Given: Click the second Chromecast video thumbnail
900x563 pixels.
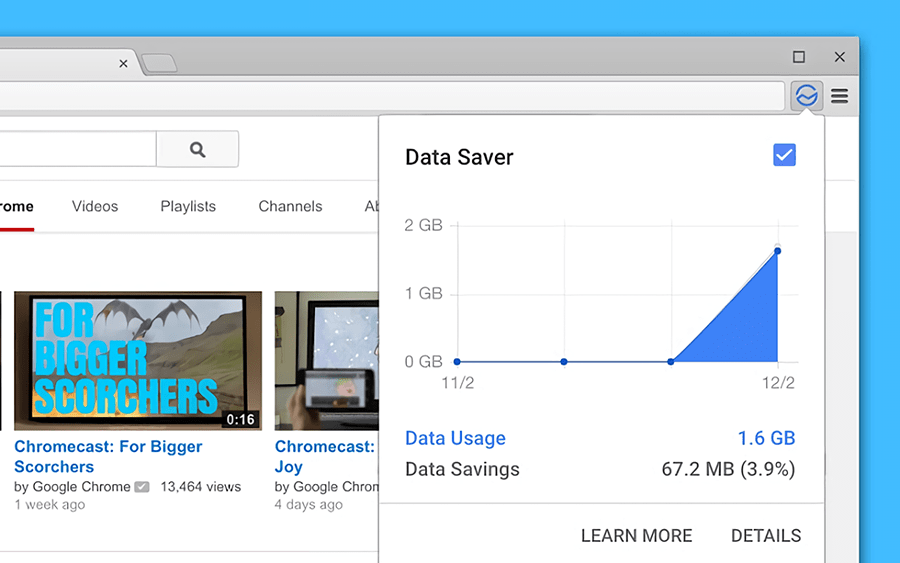Looking at the screenshot, I should (326, 360).
